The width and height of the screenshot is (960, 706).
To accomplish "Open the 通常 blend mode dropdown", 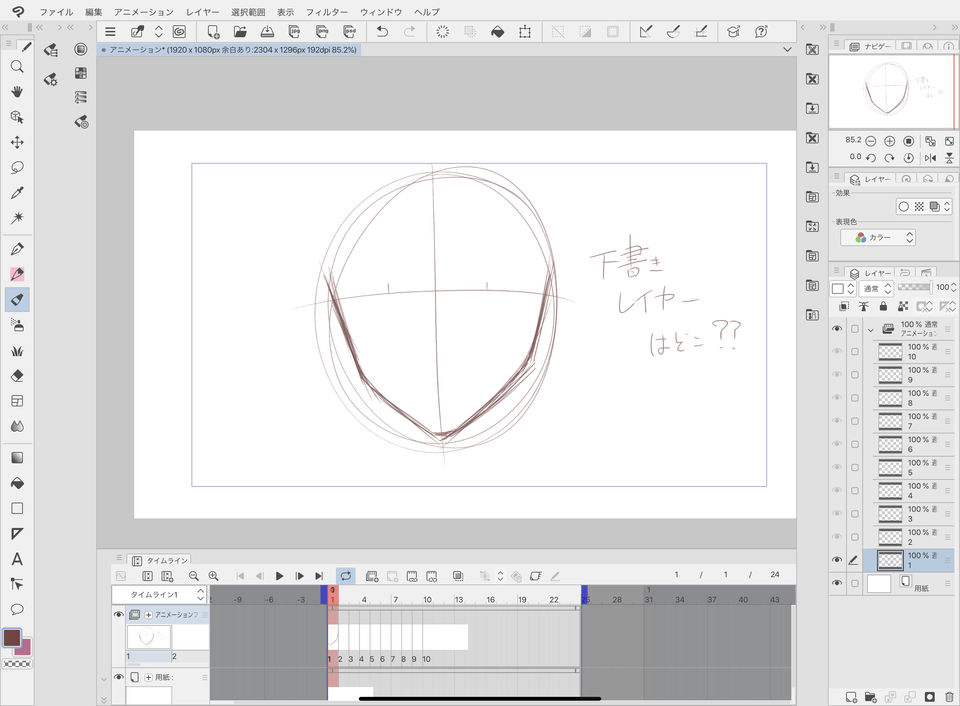I will 875,288.
